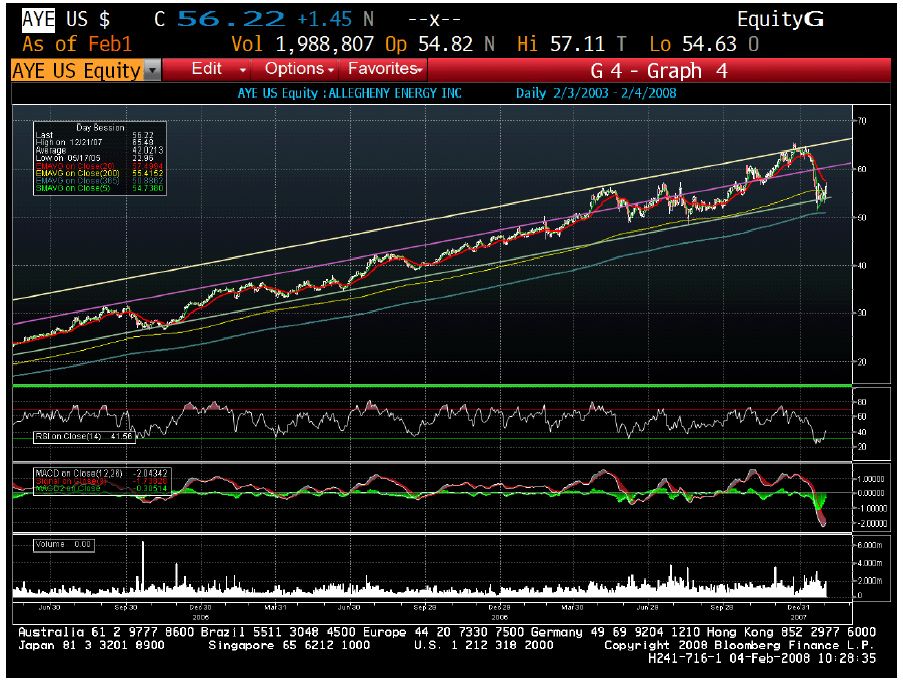
Task: Click the 56.22 closing price value
Action: (x=231, y=19)
